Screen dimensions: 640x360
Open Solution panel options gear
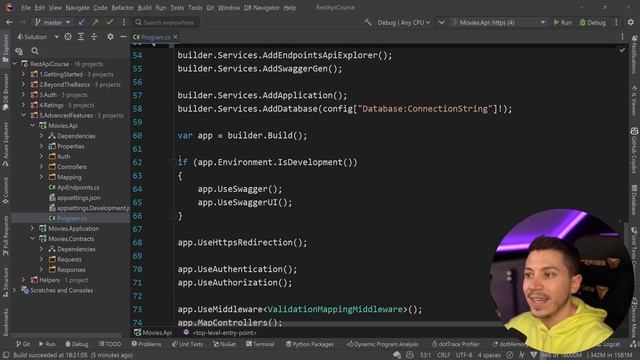(x=110, y=37)
